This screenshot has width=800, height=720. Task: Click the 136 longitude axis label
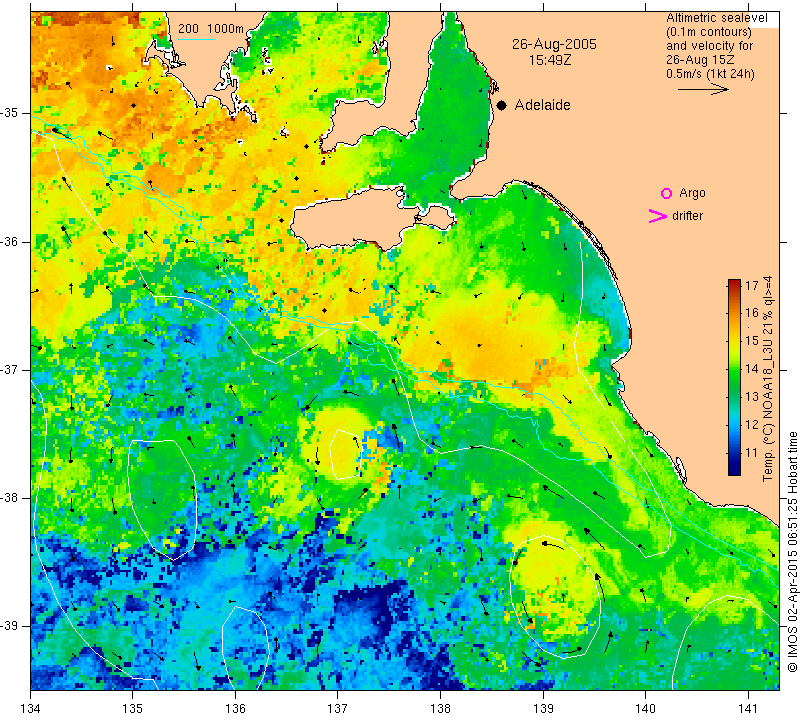click(235, 709)
